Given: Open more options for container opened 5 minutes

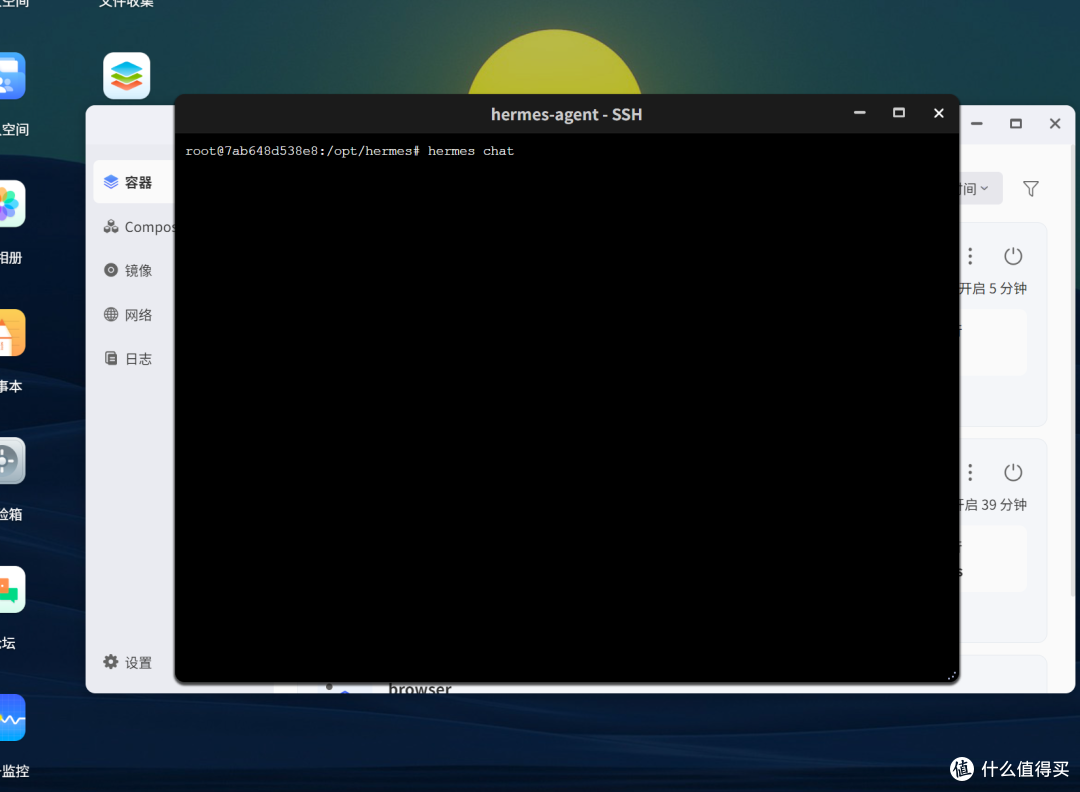Looking at the screenshot, I should (x=970, y=256).
